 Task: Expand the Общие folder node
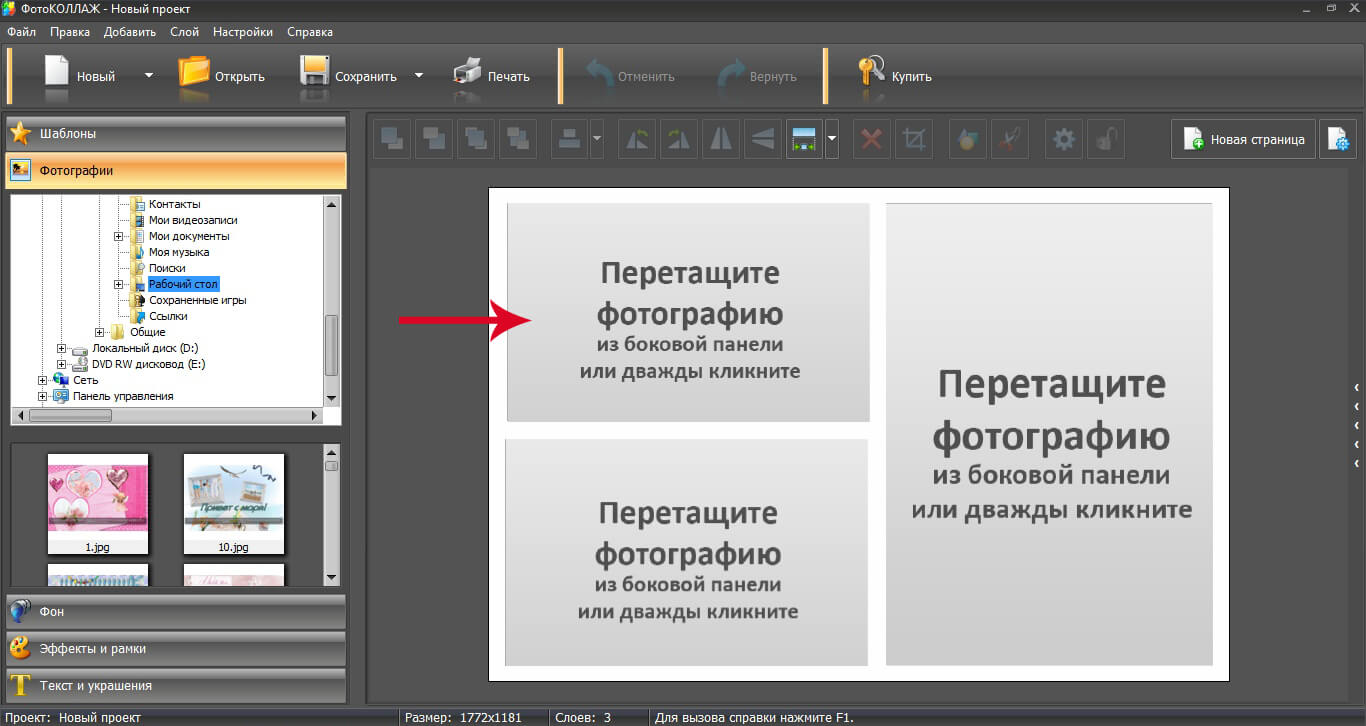pyautogui.click(x=100, y=332)
